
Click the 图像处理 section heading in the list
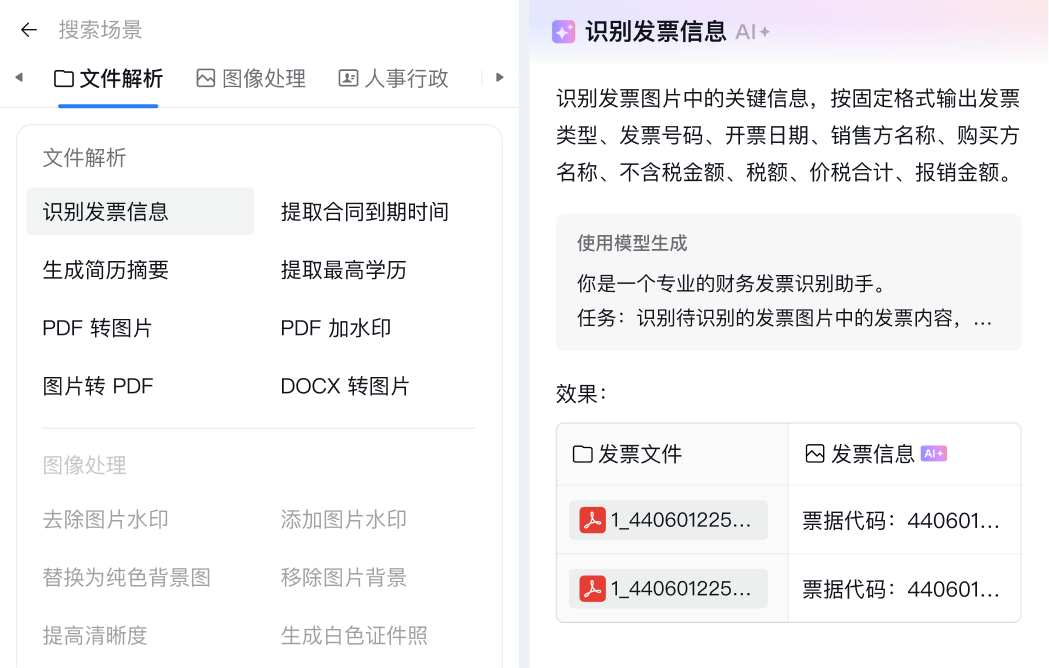84,465
